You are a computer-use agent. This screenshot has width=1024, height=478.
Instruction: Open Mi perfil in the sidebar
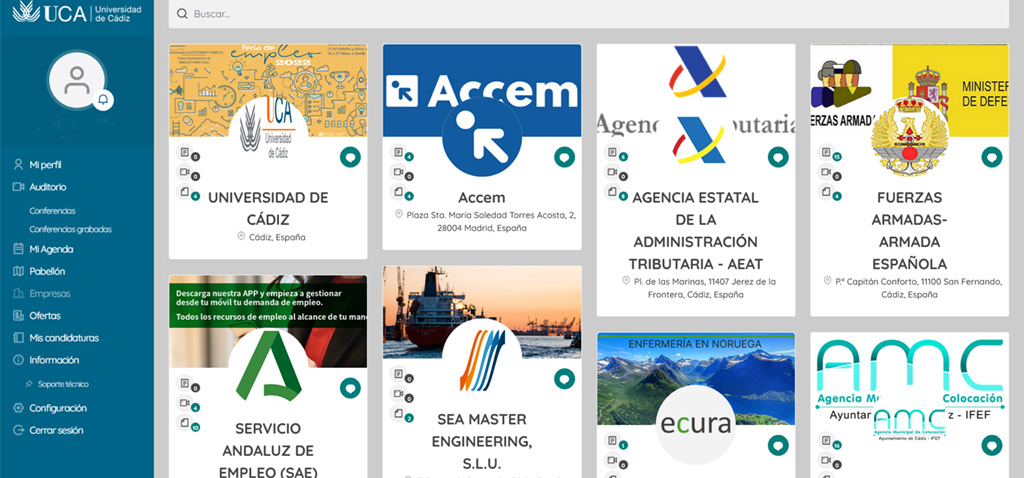click(45, 164)
